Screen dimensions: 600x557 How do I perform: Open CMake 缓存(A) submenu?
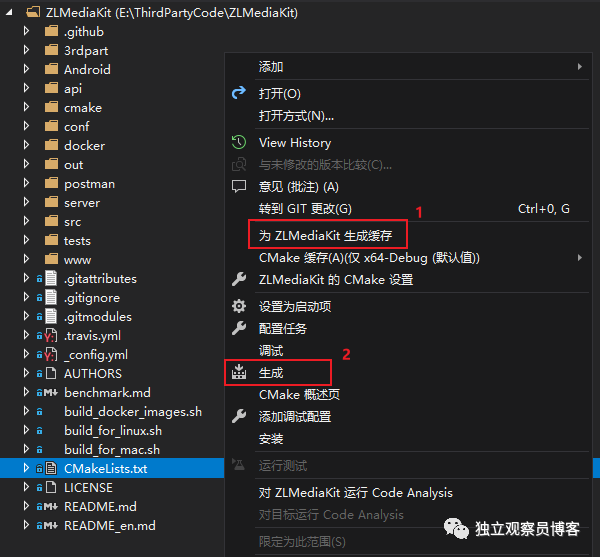tap(408, 257)
